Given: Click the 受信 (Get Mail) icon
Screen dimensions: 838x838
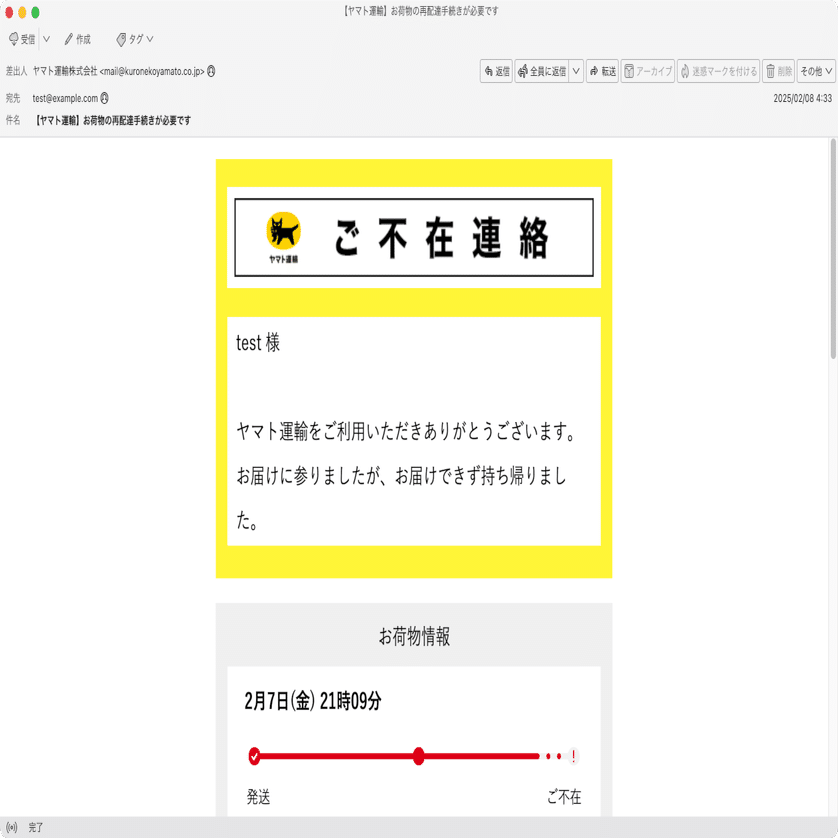Looking at the screenshot, I should [16, 40].
